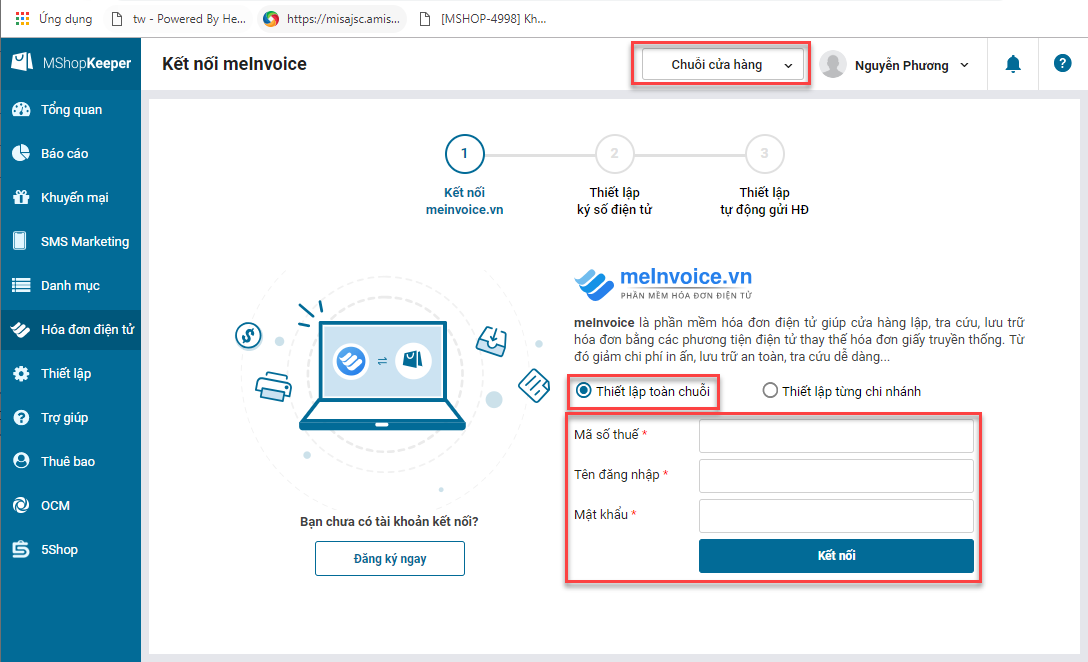
Task: Open Tổng quan menu item
Action: click(x=71, y=110)
